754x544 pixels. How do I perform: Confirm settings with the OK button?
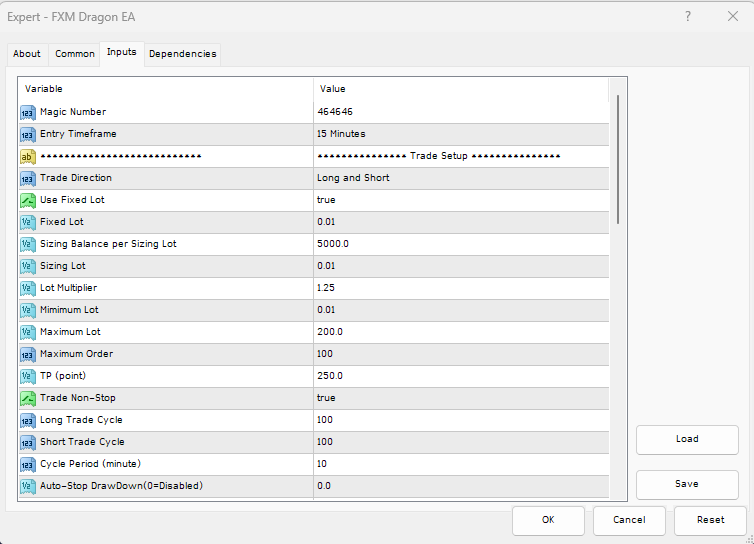tap(548, 520)
